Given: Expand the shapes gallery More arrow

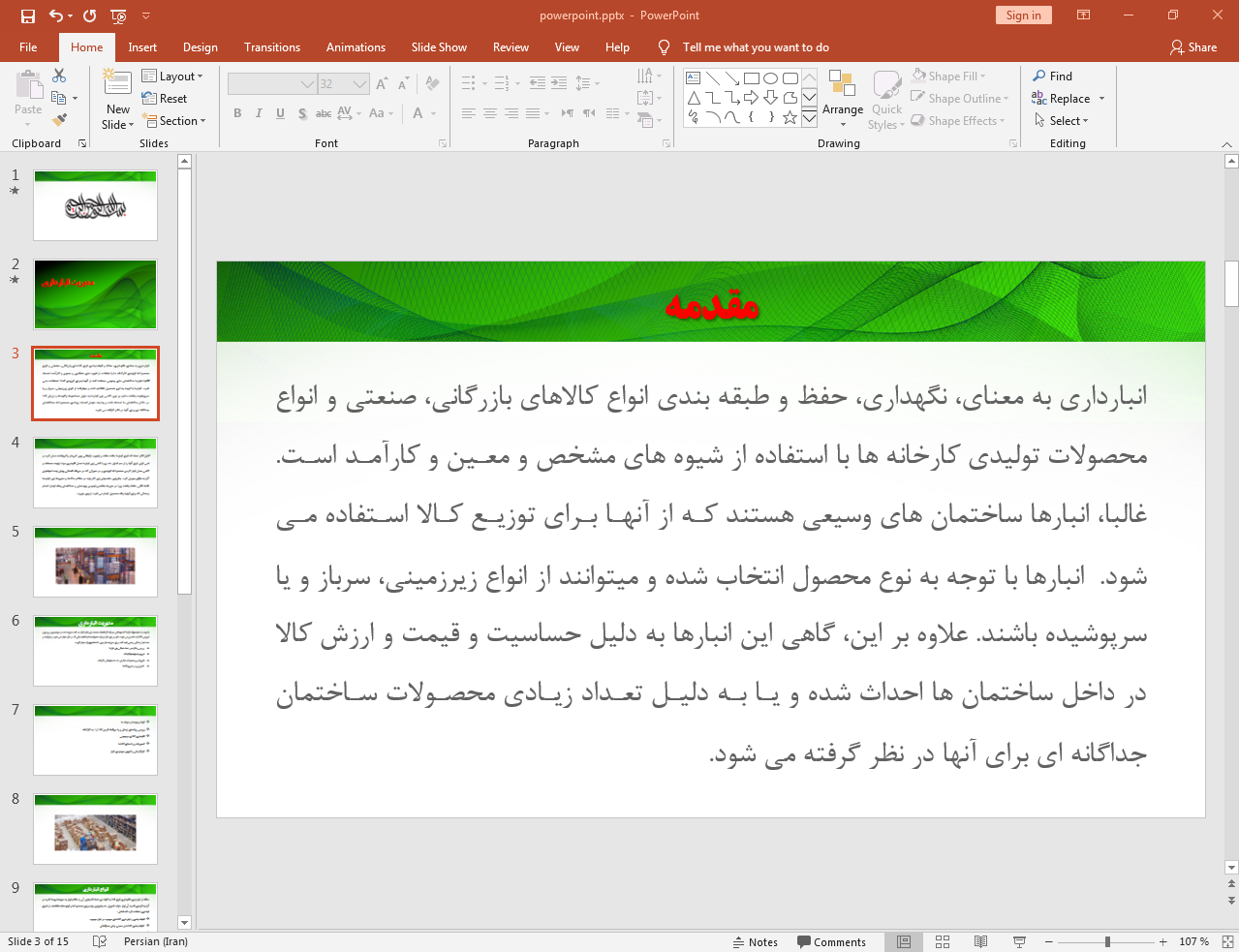Looking at the screenshot, I should [809, 117].
